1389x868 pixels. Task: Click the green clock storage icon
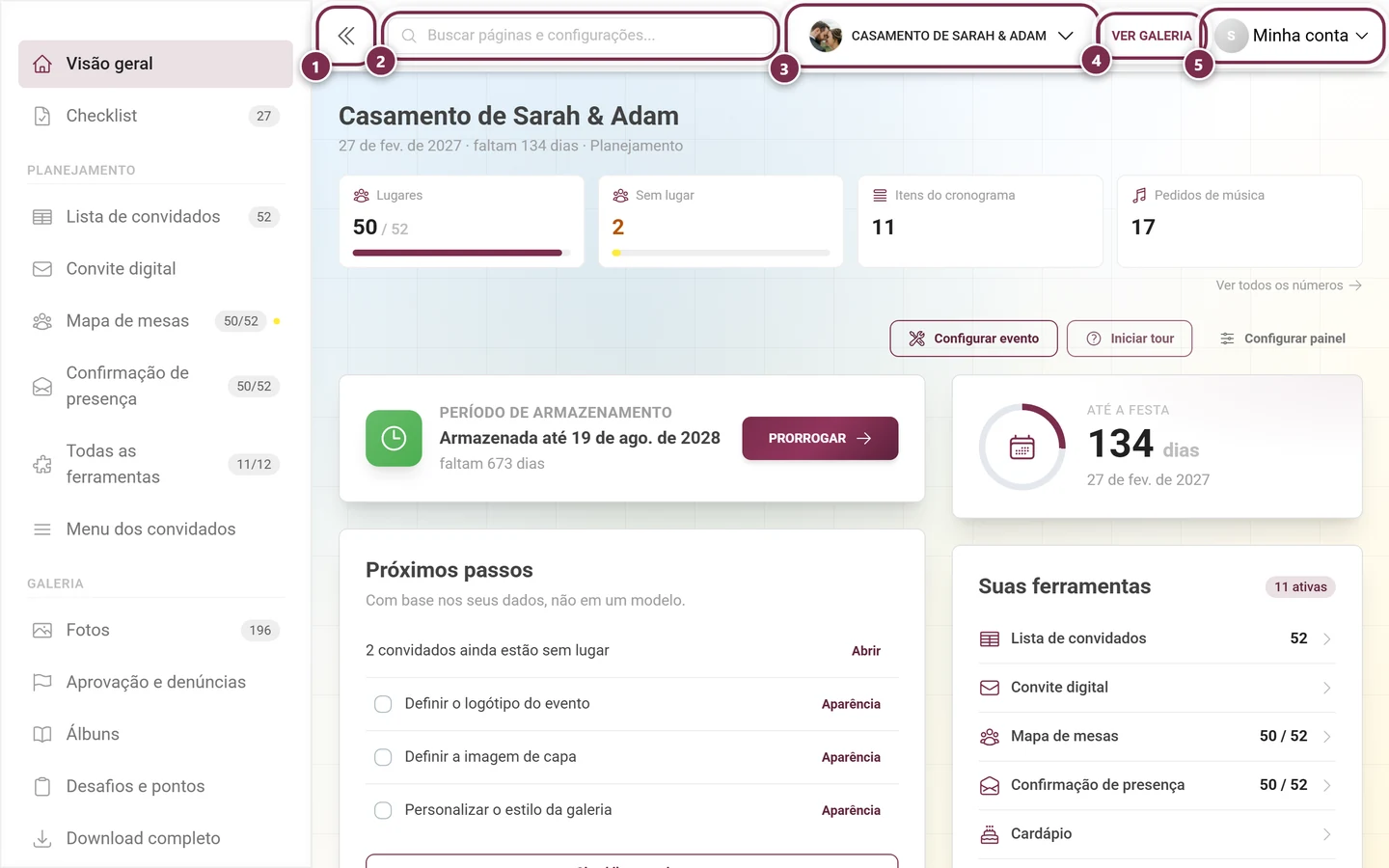[x=394, y=438]
